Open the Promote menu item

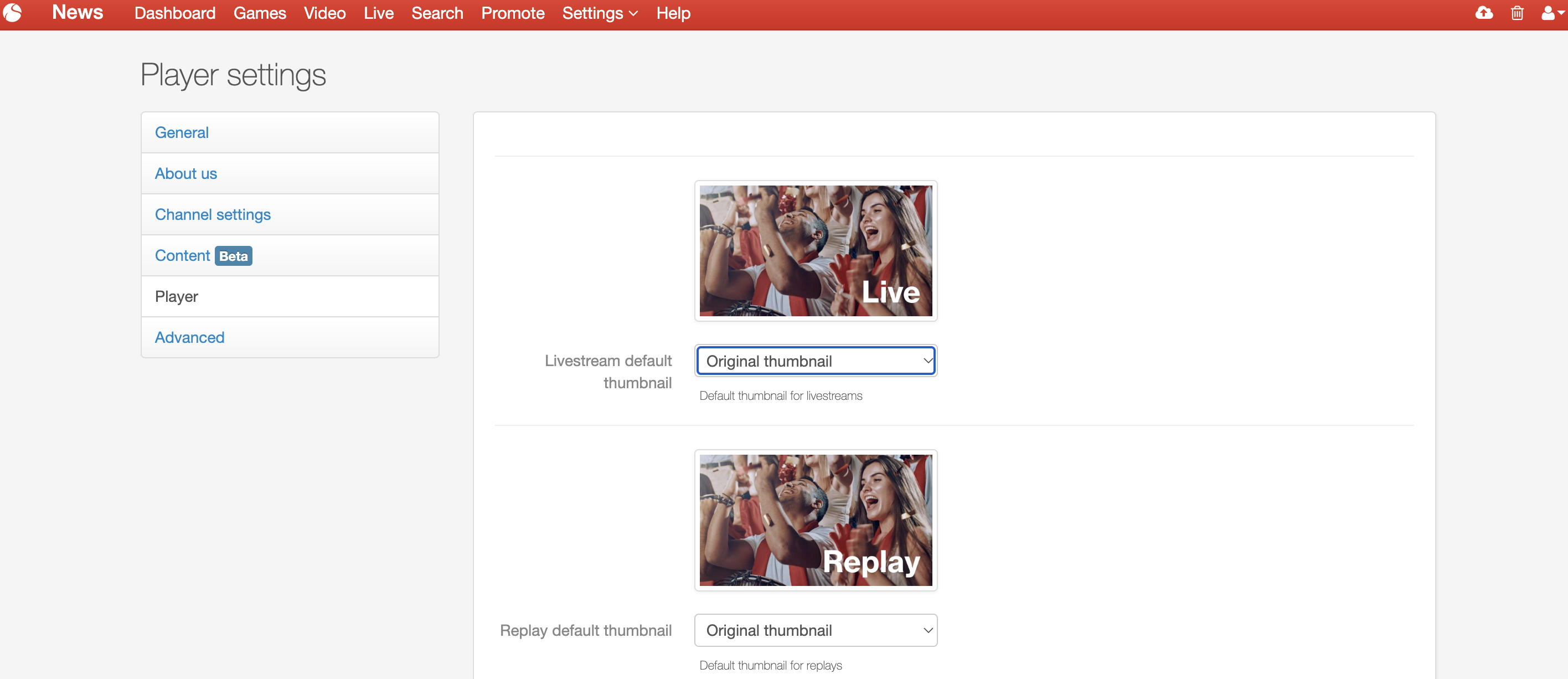point(513,13)
